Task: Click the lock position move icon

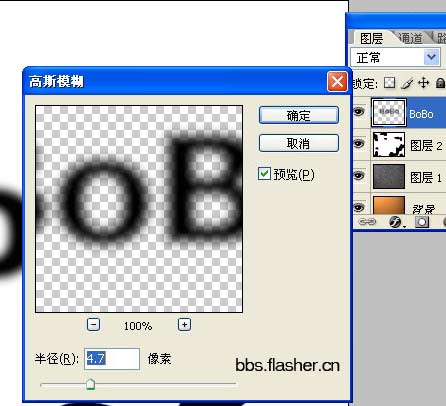Action: coord(423,83)
